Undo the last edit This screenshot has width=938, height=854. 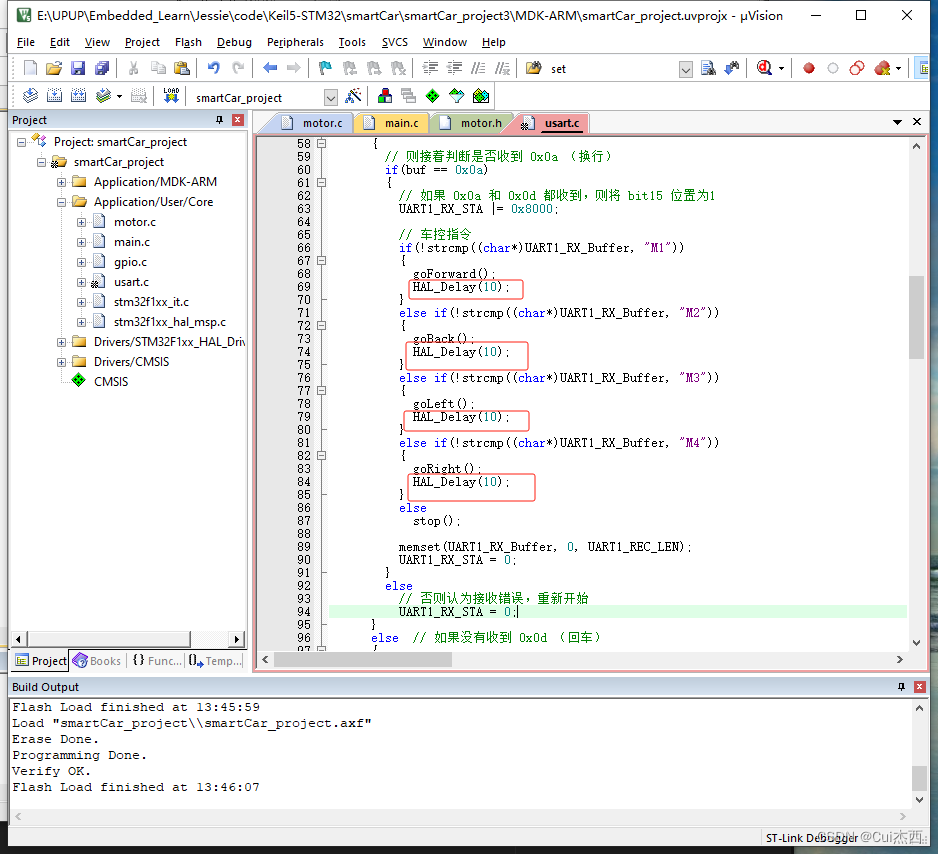pyautogui.click(x=214, y=68)
